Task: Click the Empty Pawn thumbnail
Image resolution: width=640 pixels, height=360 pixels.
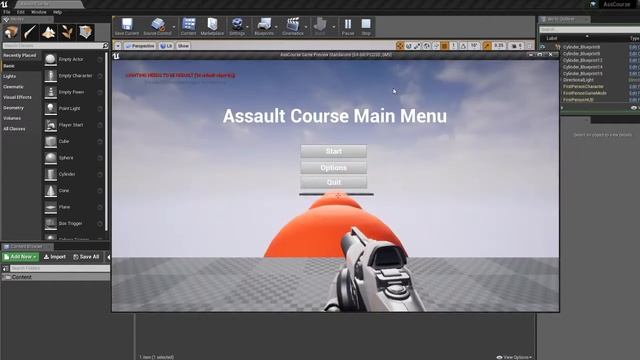Action: point(51,92)
